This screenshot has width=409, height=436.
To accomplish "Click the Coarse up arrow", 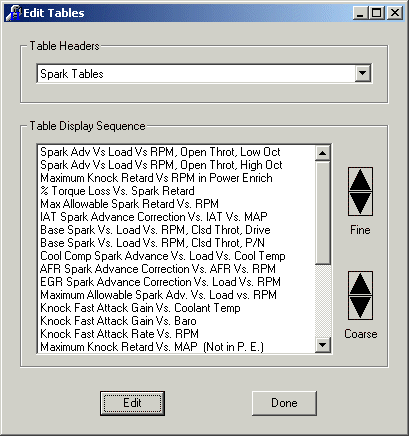I will [x=360, y=283].
